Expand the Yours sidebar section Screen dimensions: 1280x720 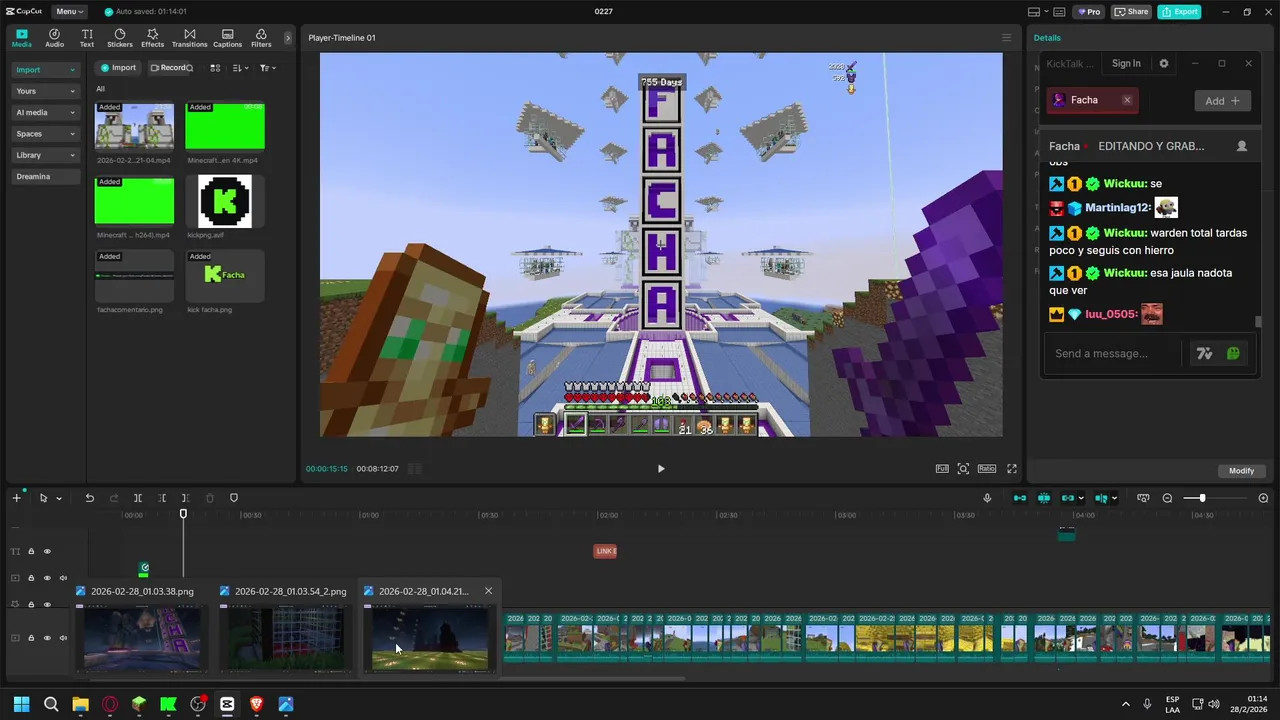[x=45, y=91]
